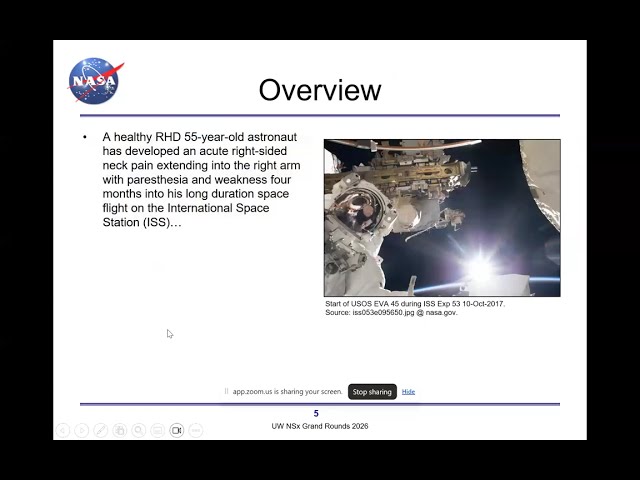Click the Overview slide title
Image resolution: width=640 pixels, height=480 pixels.
point(320,90)
